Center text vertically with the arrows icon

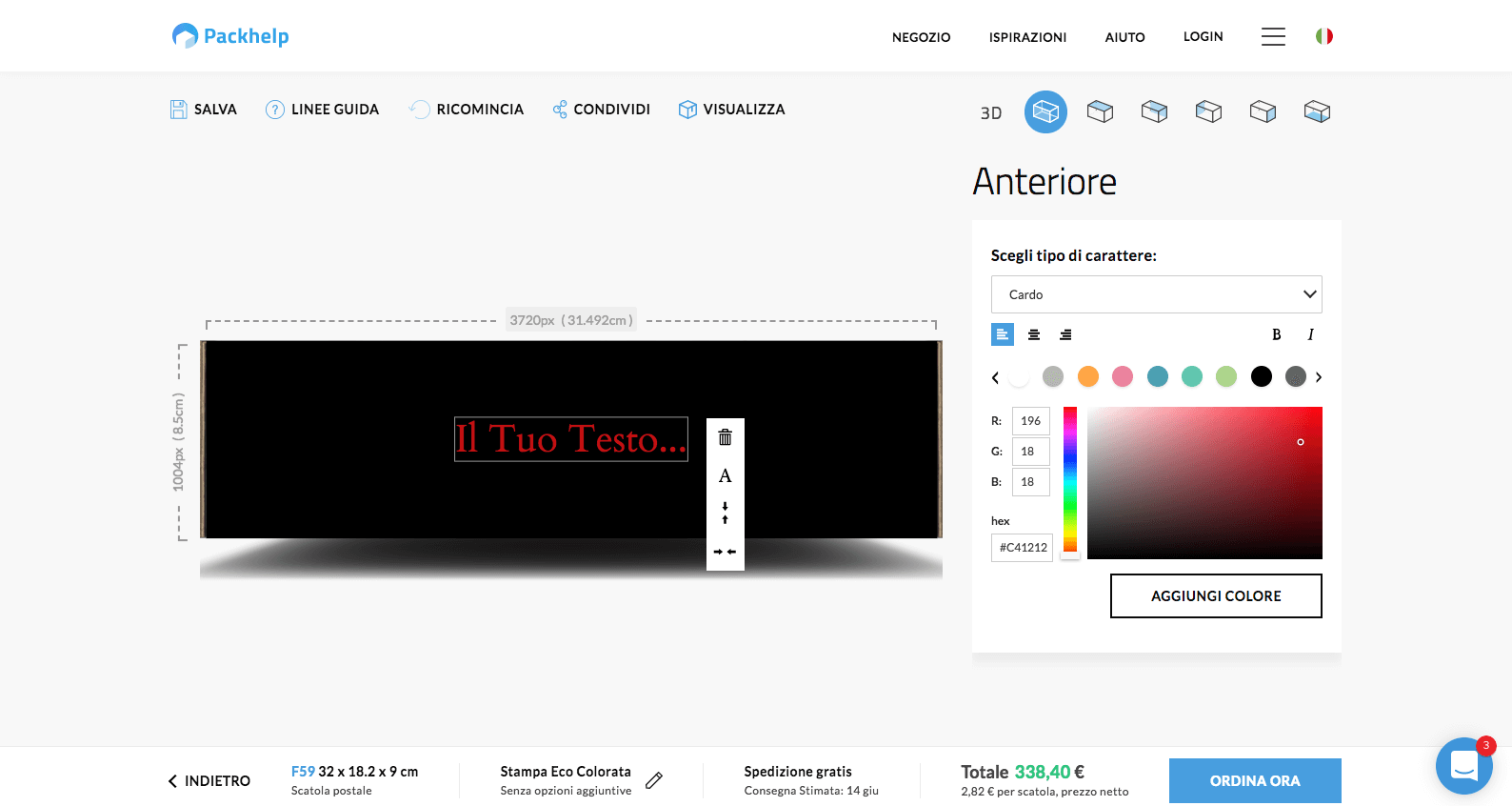point(725,513)
